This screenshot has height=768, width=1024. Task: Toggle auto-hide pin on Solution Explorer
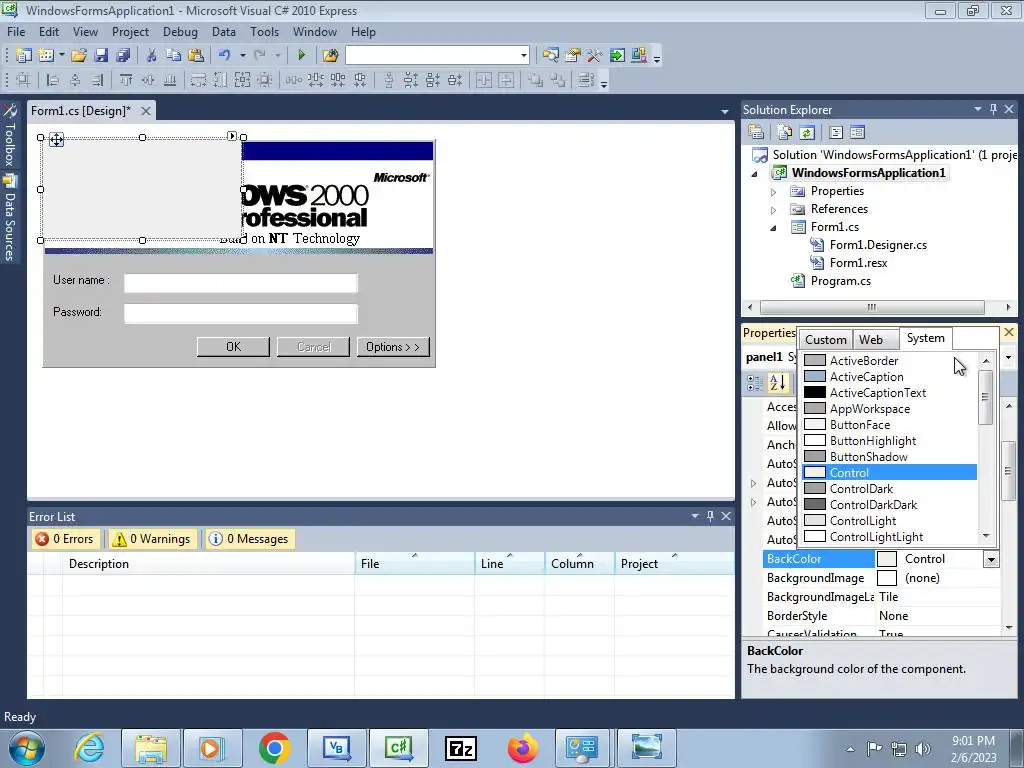pos(993,110)
